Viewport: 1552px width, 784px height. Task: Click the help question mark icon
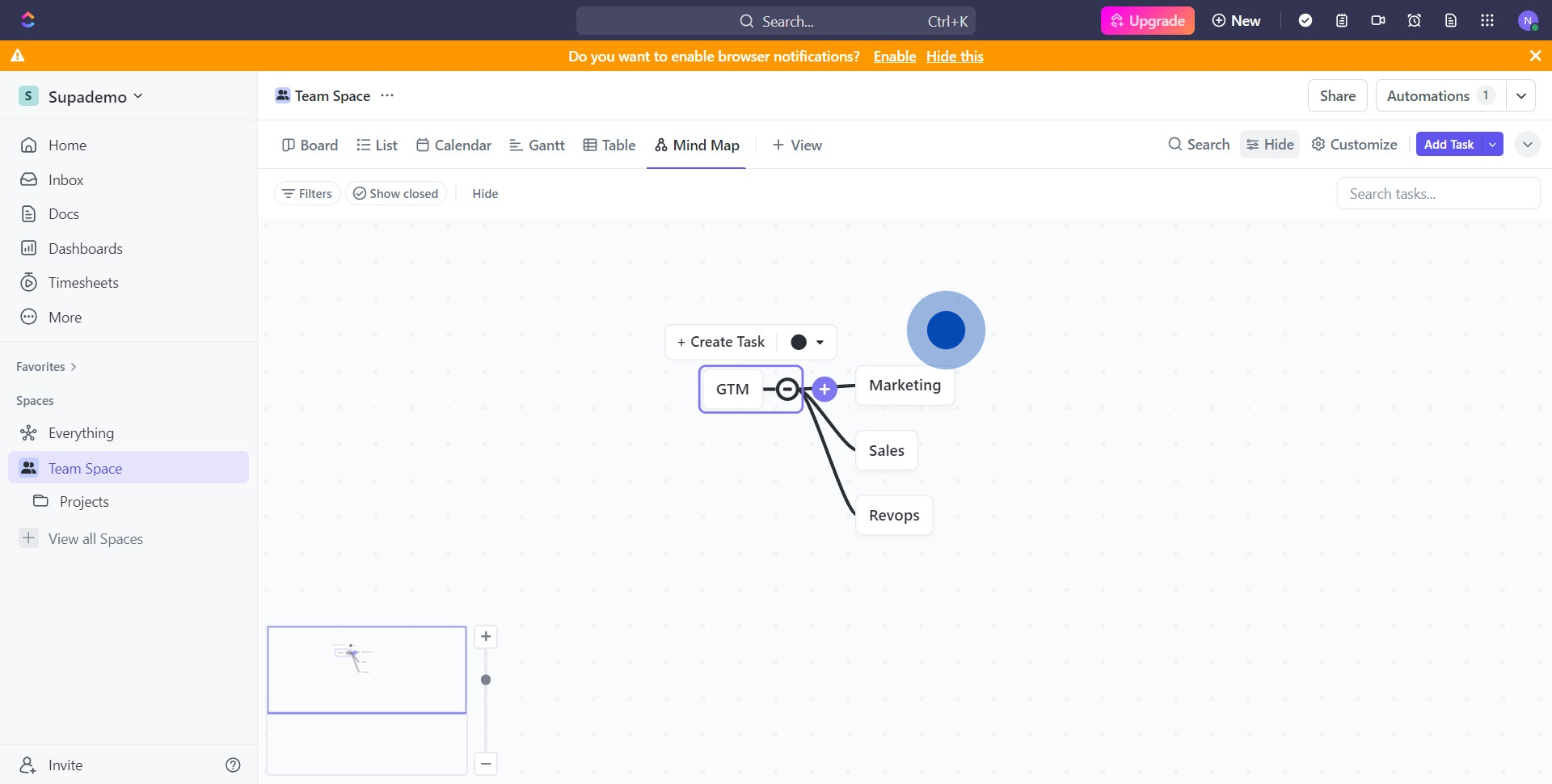click(x=233, y=765)
